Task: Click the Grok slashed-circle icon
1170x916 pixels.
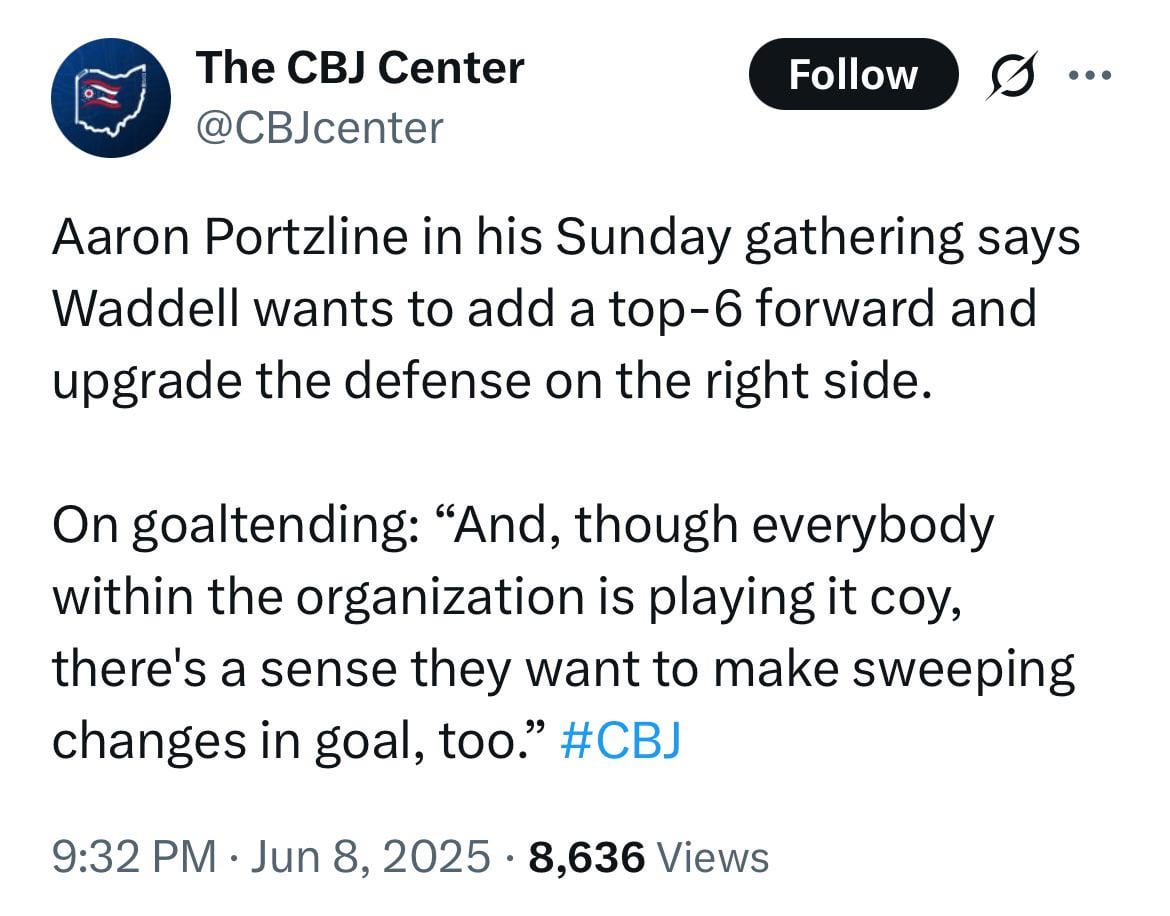Action: (1011, 76)
